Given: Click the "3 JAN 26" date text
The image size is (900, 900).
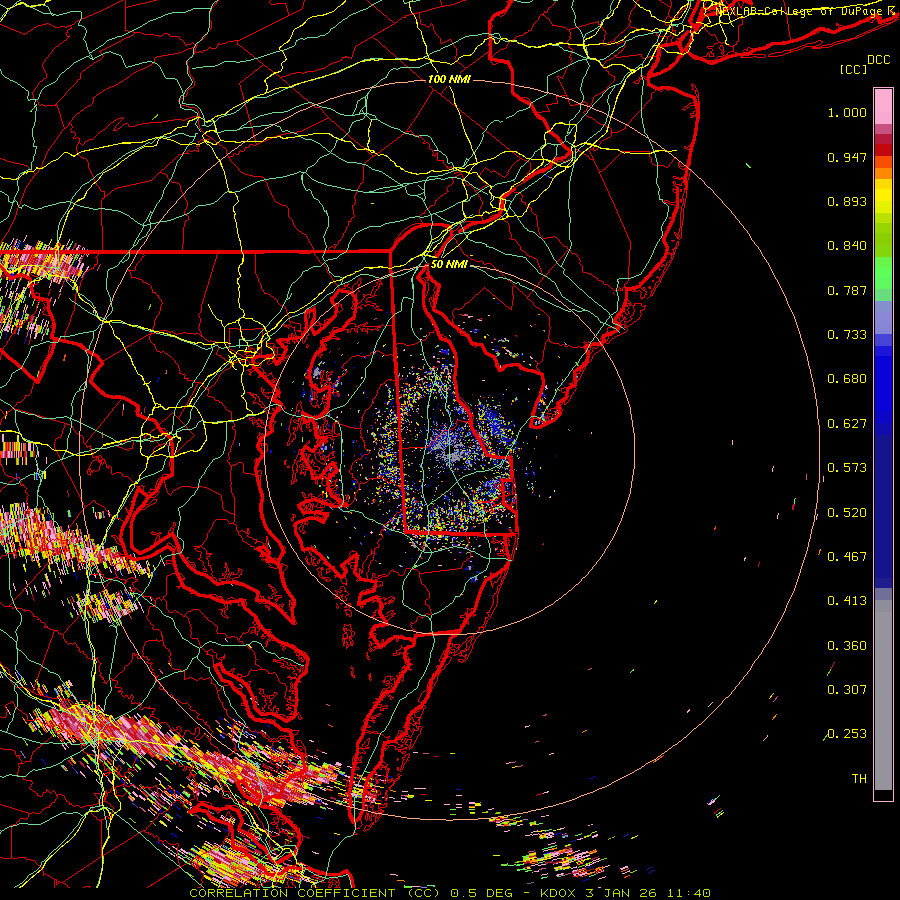Looking at the screenshot, I should pyautogui.click(x=620, y=893).
